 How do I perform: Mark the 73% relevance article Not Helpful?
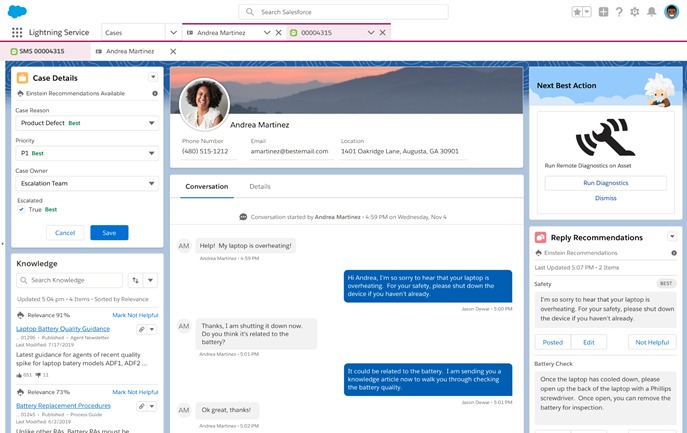pos(135,392)
